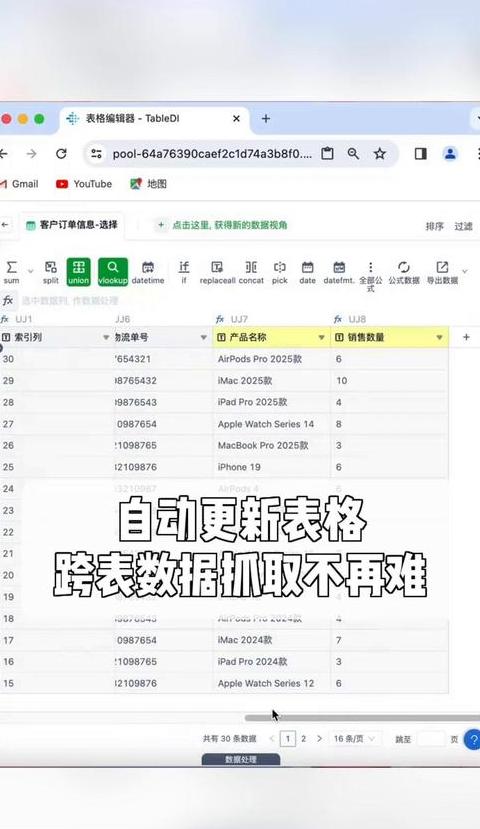480x829 pixels.
Task: Open the 地图 bookmark
Action: click(149, 184)
